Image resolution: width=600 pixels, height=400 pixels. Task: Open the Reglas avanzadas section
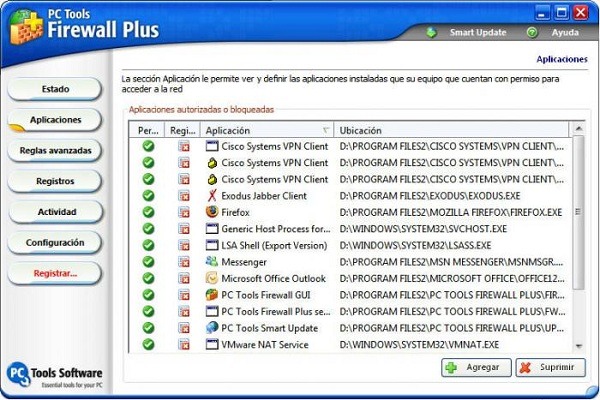point(55,150)
